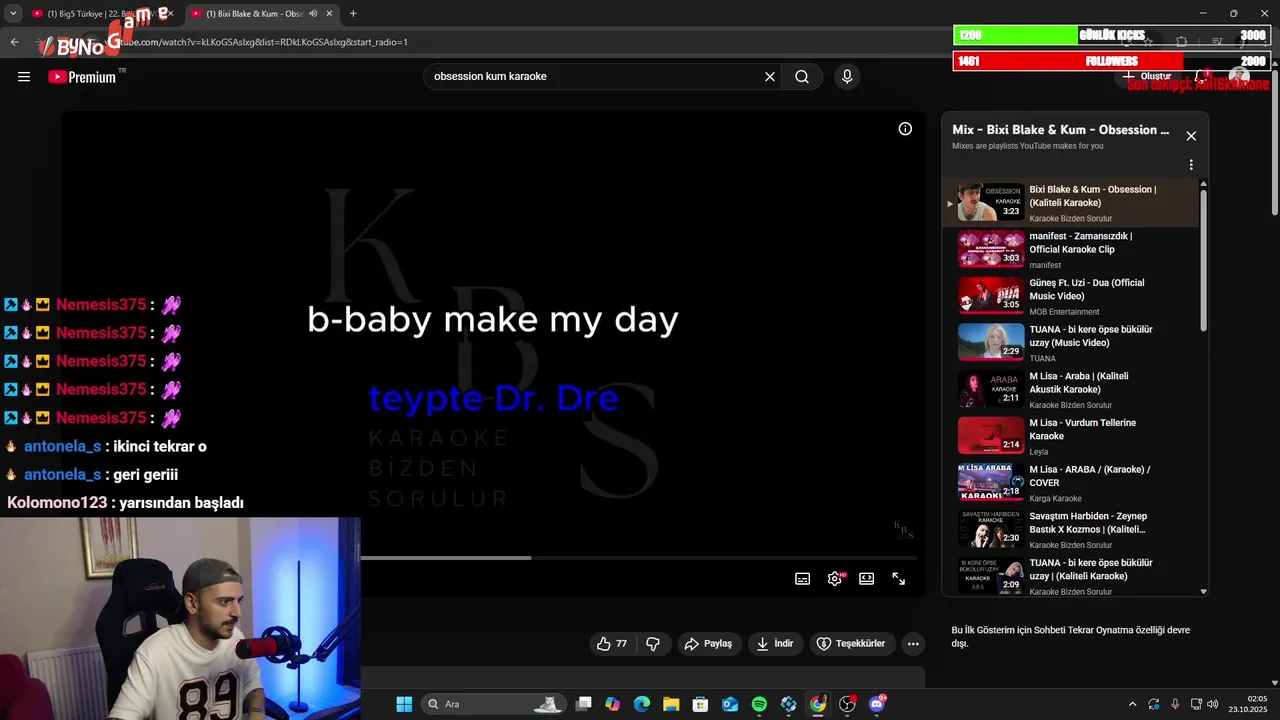Close the Big5 Türkiye tab
This screenshot has height=720, width=1280.
coord(171,14)
